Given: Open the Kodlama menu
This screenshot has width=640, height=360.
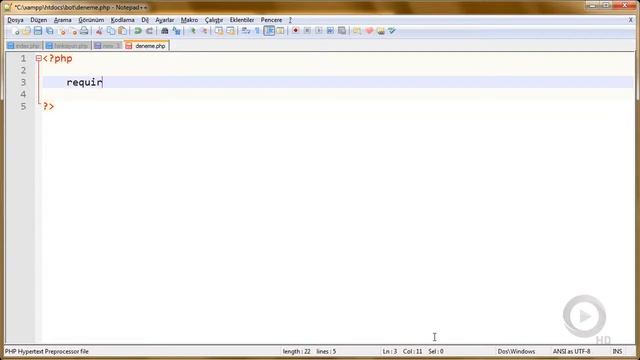Looking at the screenshot, I should click(x=122, y=20).
